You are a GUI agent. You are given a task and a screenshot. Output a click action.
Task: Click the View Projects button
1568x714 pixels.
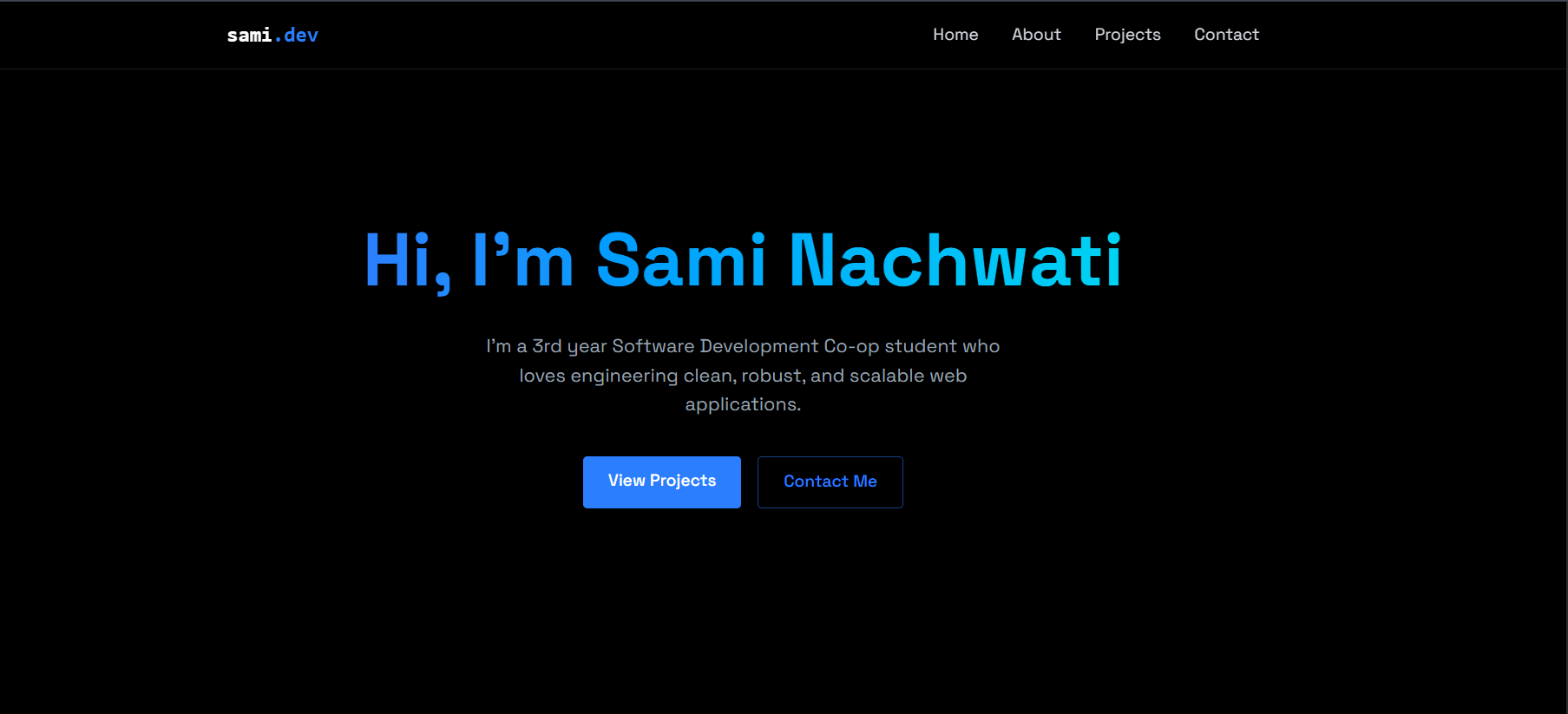pyautogui.click(x=662, y=482)
